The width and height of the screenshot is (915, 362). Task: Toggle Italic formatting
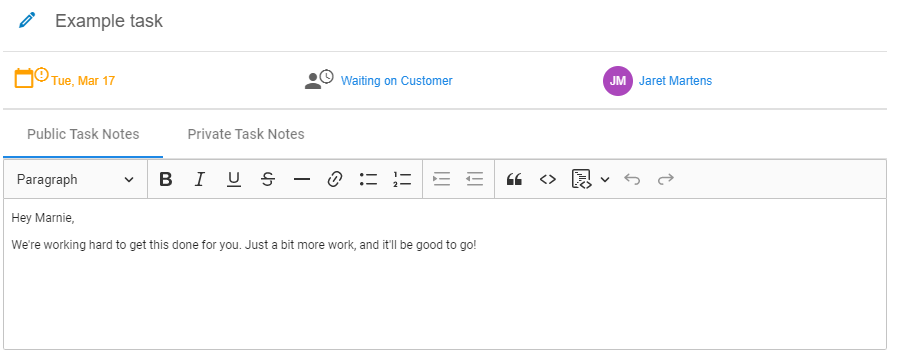(200, 179)
